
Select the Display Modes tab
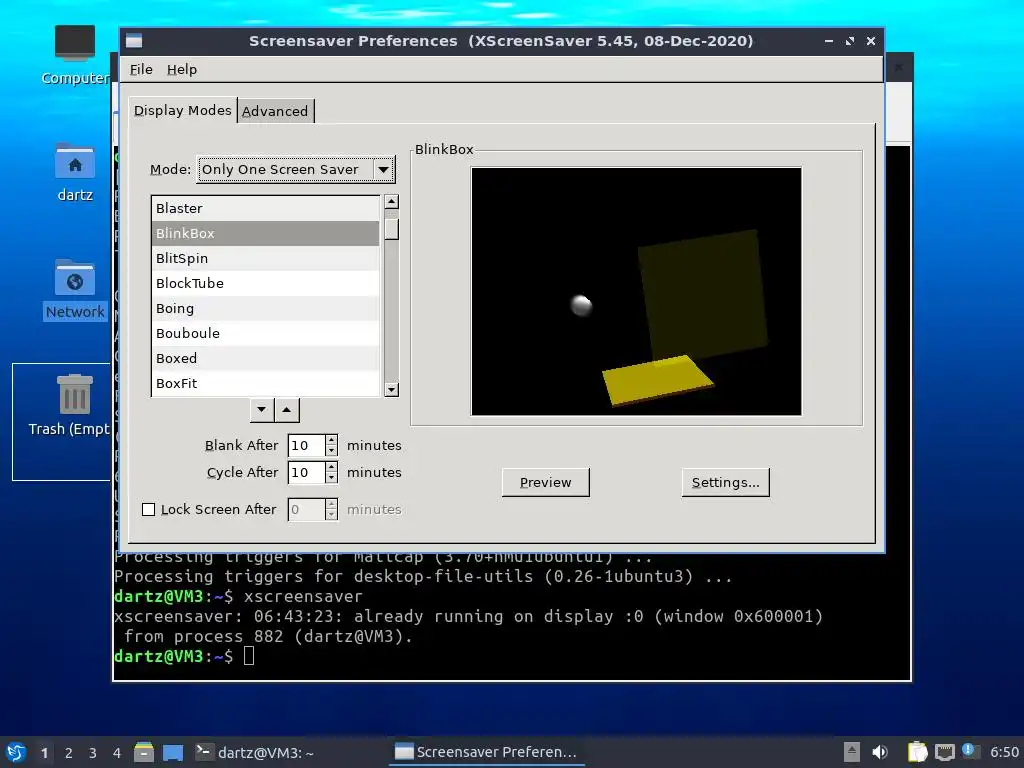pos(182,110)
